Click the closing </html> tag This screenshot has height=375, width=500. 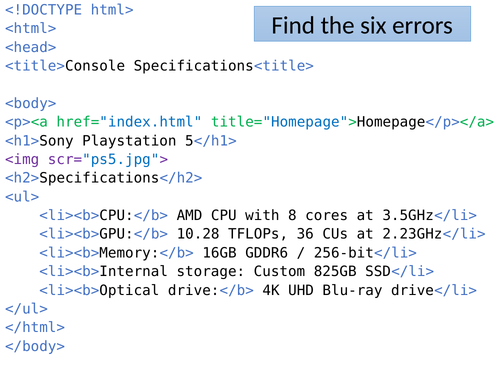35,327
